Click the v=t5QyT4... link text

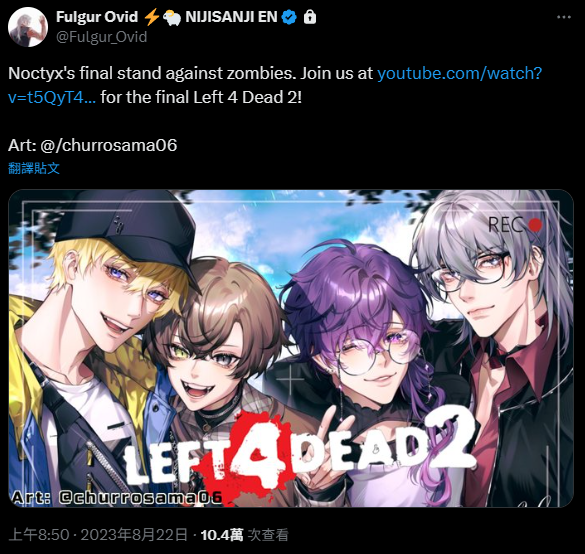point(52,97)
